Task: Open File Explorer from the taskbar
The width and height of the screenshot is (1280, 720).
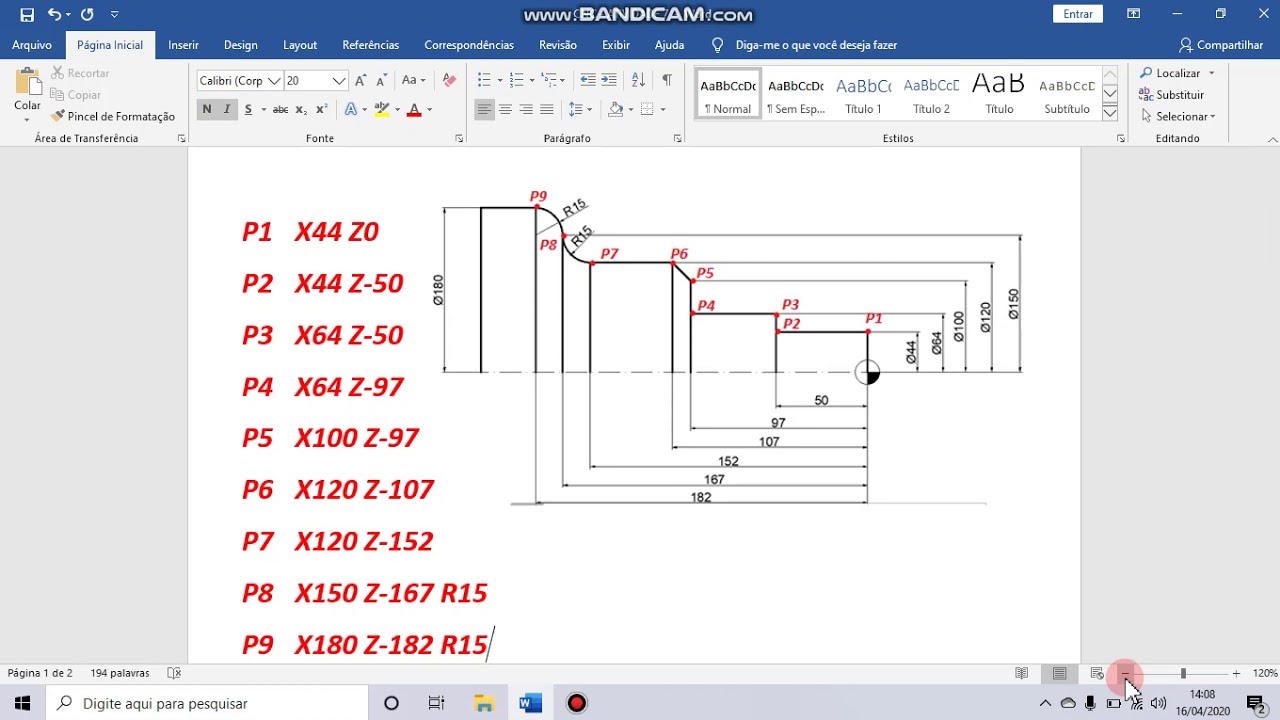Action: (484, 703)
